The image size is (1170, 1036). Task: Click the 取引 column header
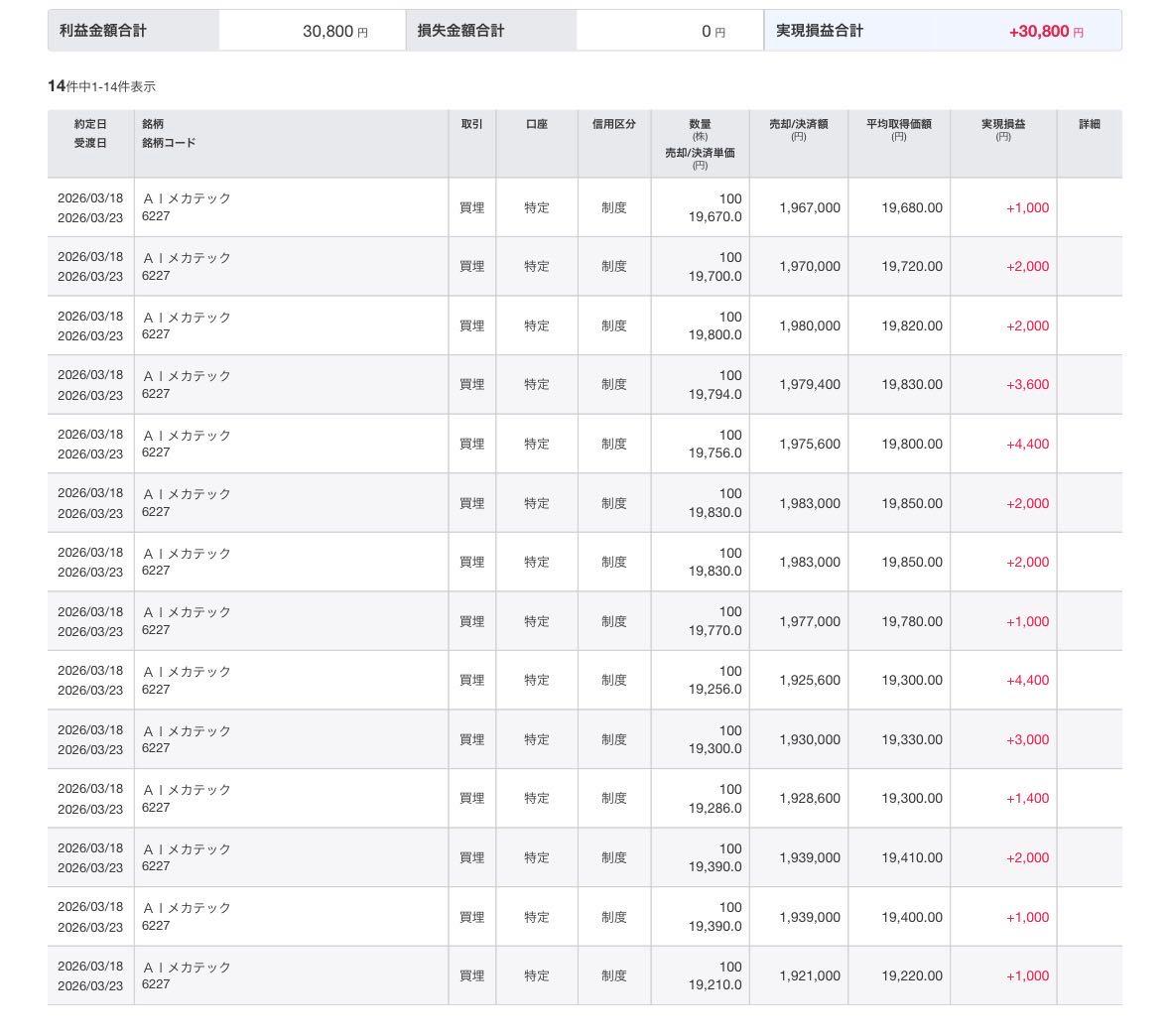click(x=471, y=124)
